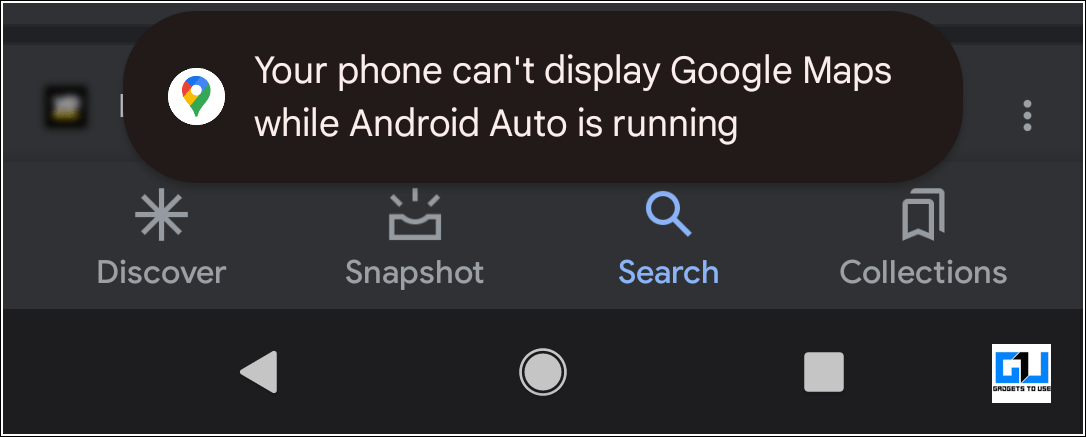Click the Gadgets To Use watermark logo
The height and width of the screenshot is (437, 1086).
(x=1021, y=373)
